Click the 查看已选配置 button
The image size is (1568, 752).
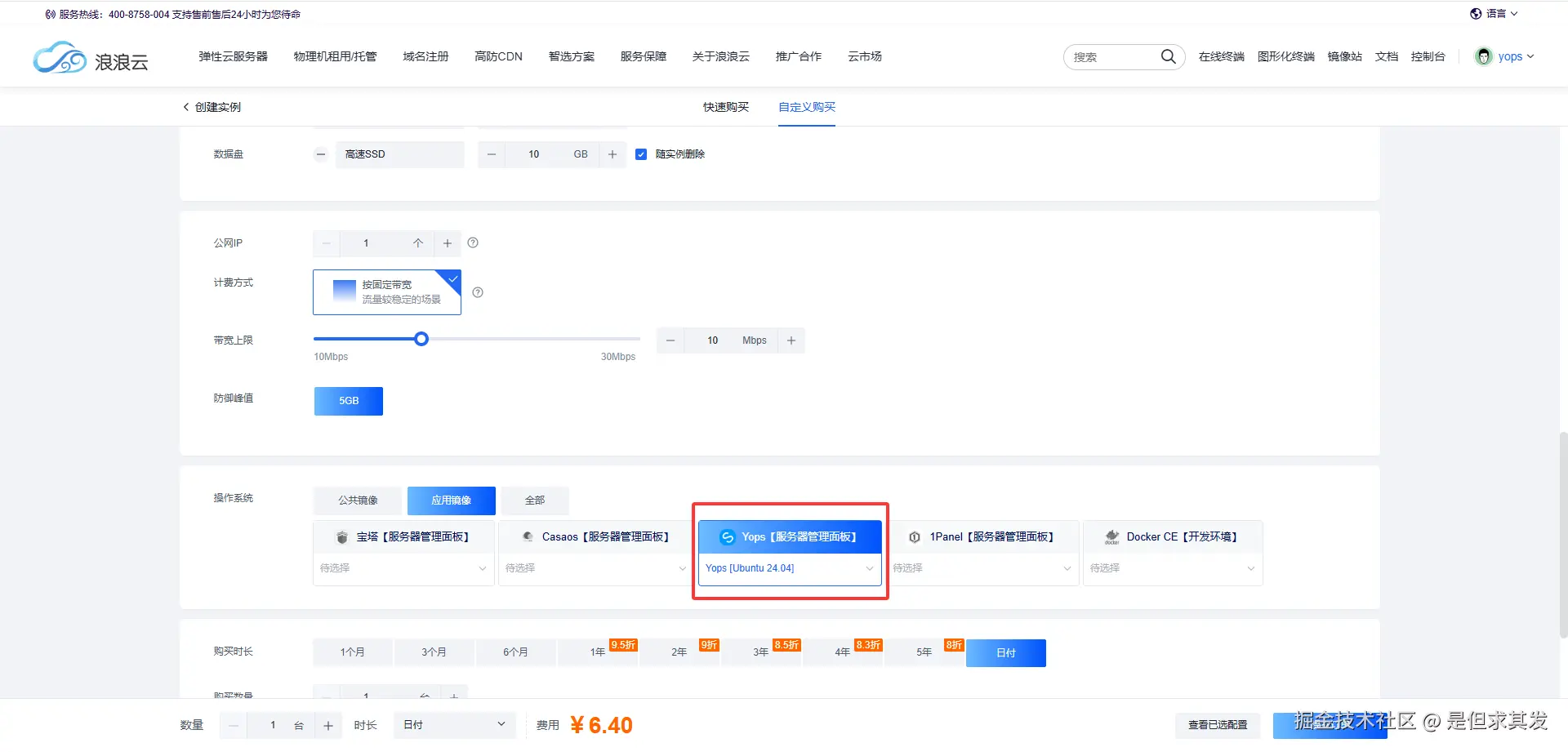1218,724
